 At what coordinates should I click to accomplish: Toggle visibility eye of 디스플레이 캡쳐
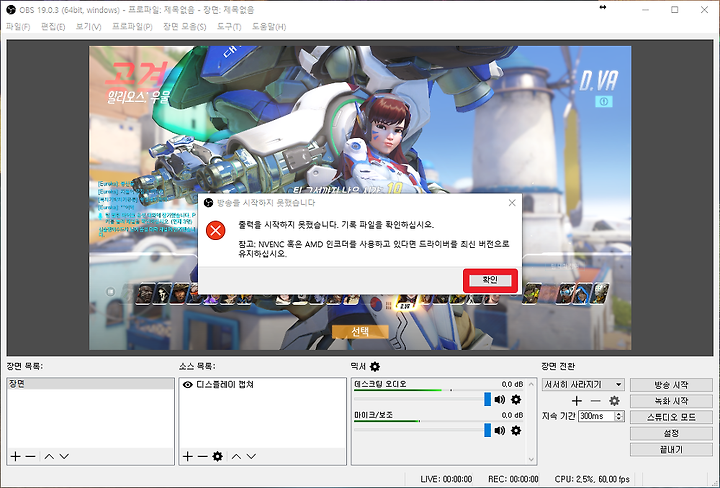point(187,385)
